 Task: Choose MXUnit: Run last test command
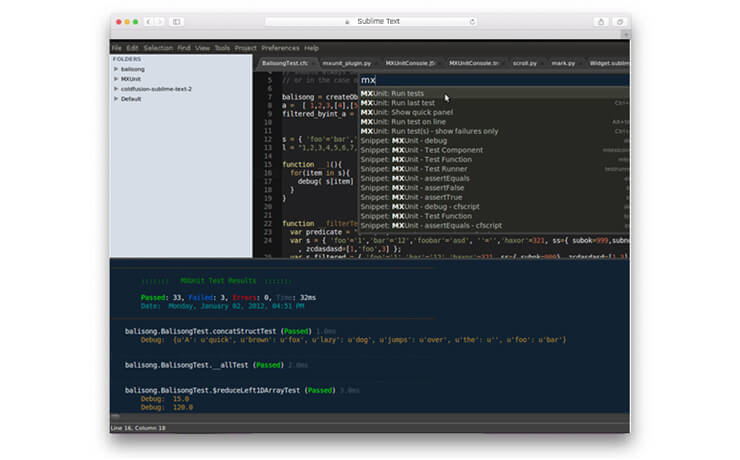tap(494, 103)
